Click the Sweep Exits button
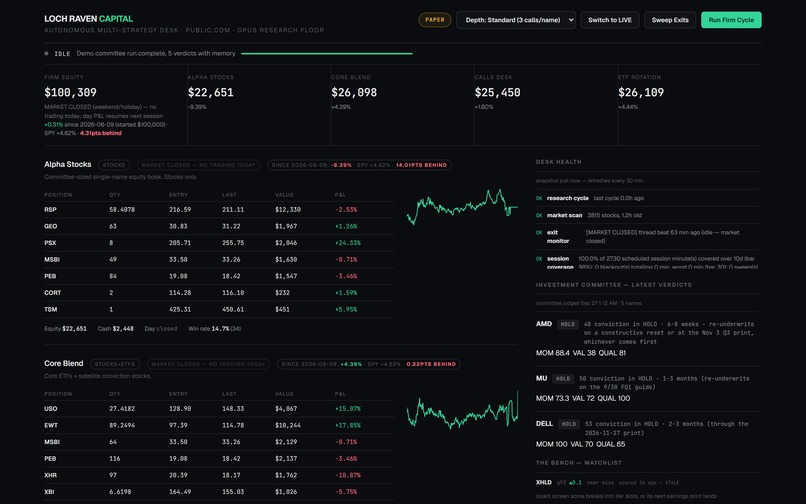This screenshot has width=806, height=504. 670,20
